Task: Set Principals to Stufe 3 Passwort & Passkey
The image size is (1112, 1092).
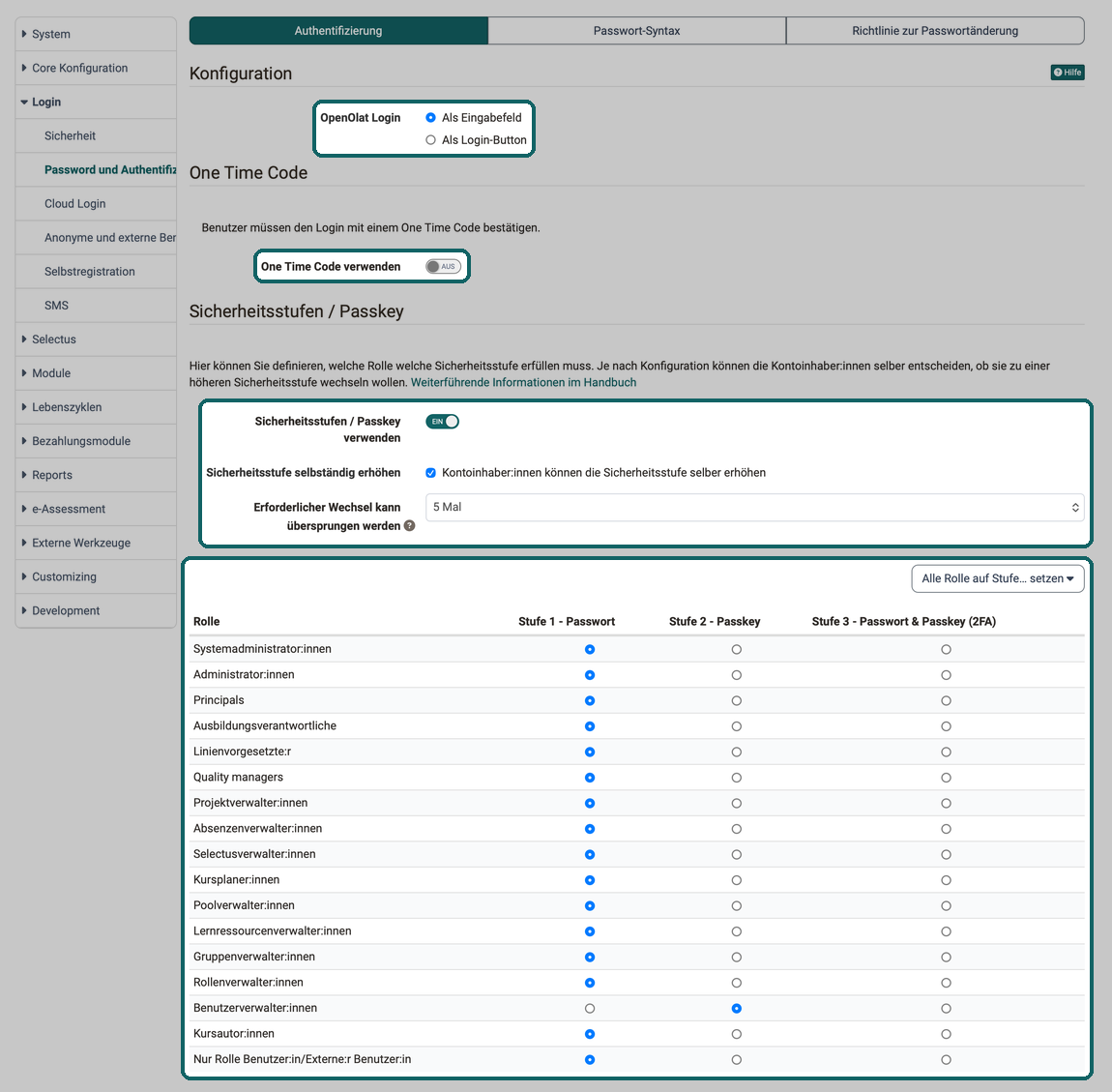Action: [x=946, y=701]
